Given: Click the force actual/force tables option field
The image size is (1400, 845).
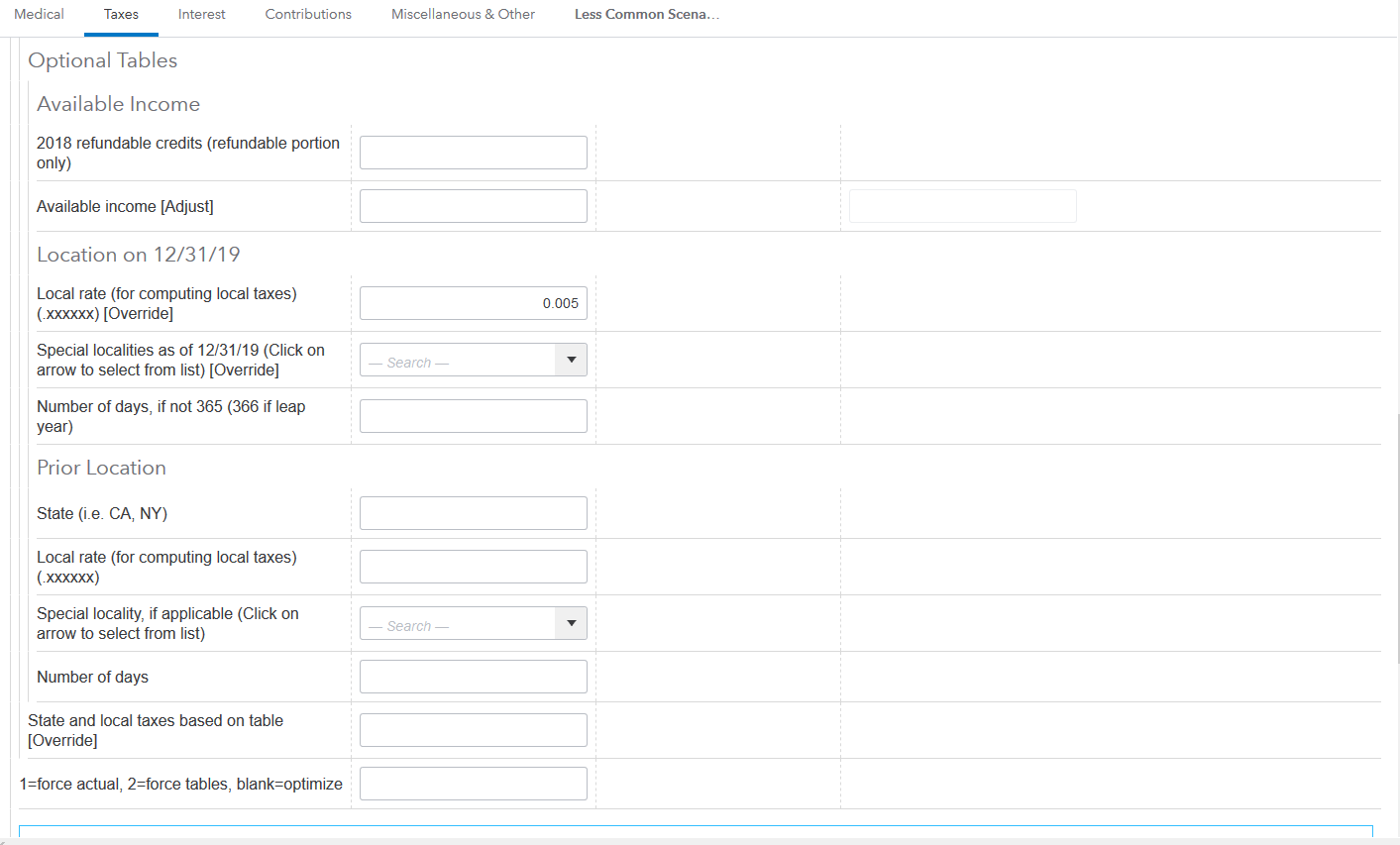Looking at the screenshot, I should [x=473, y=784].
